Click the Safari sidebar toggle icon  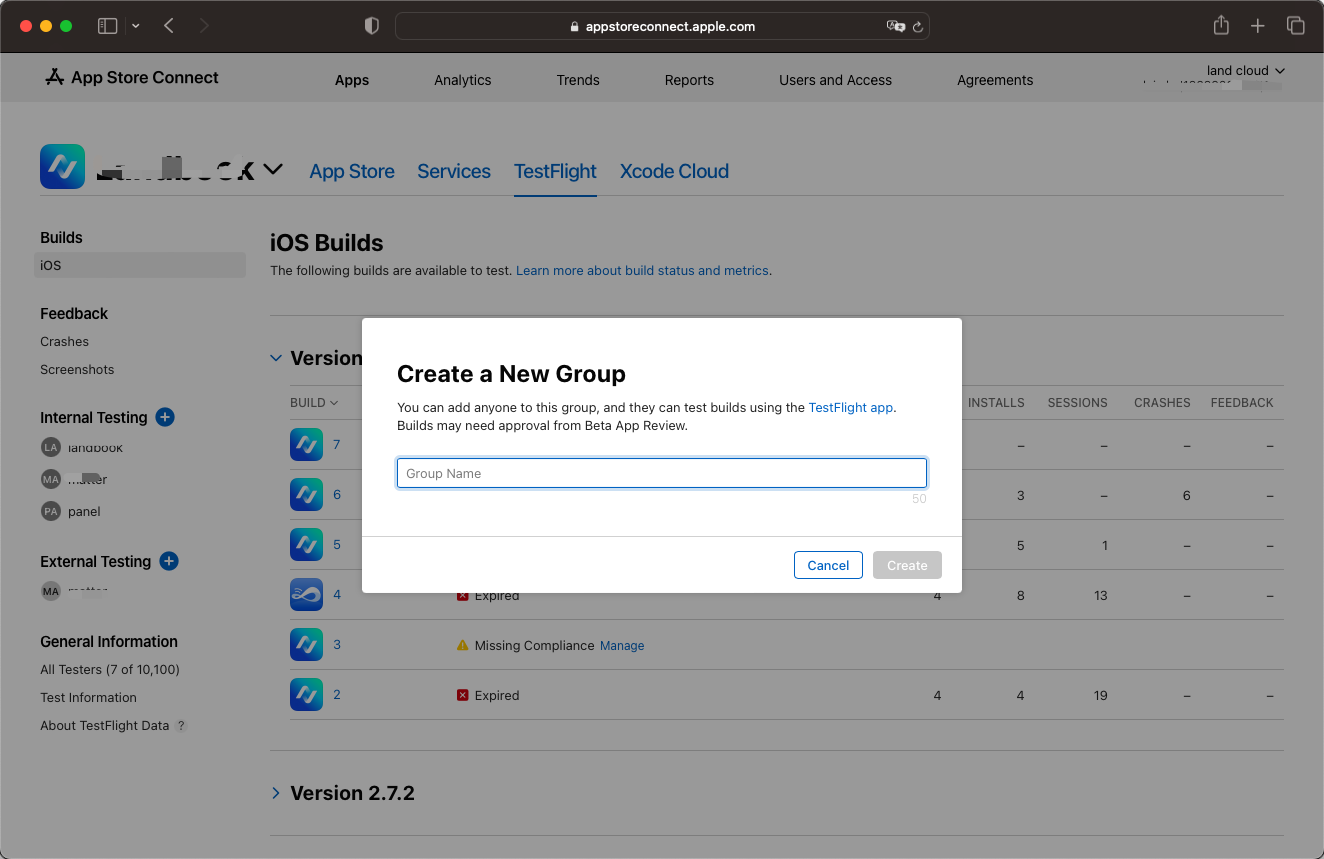[107, 26]
